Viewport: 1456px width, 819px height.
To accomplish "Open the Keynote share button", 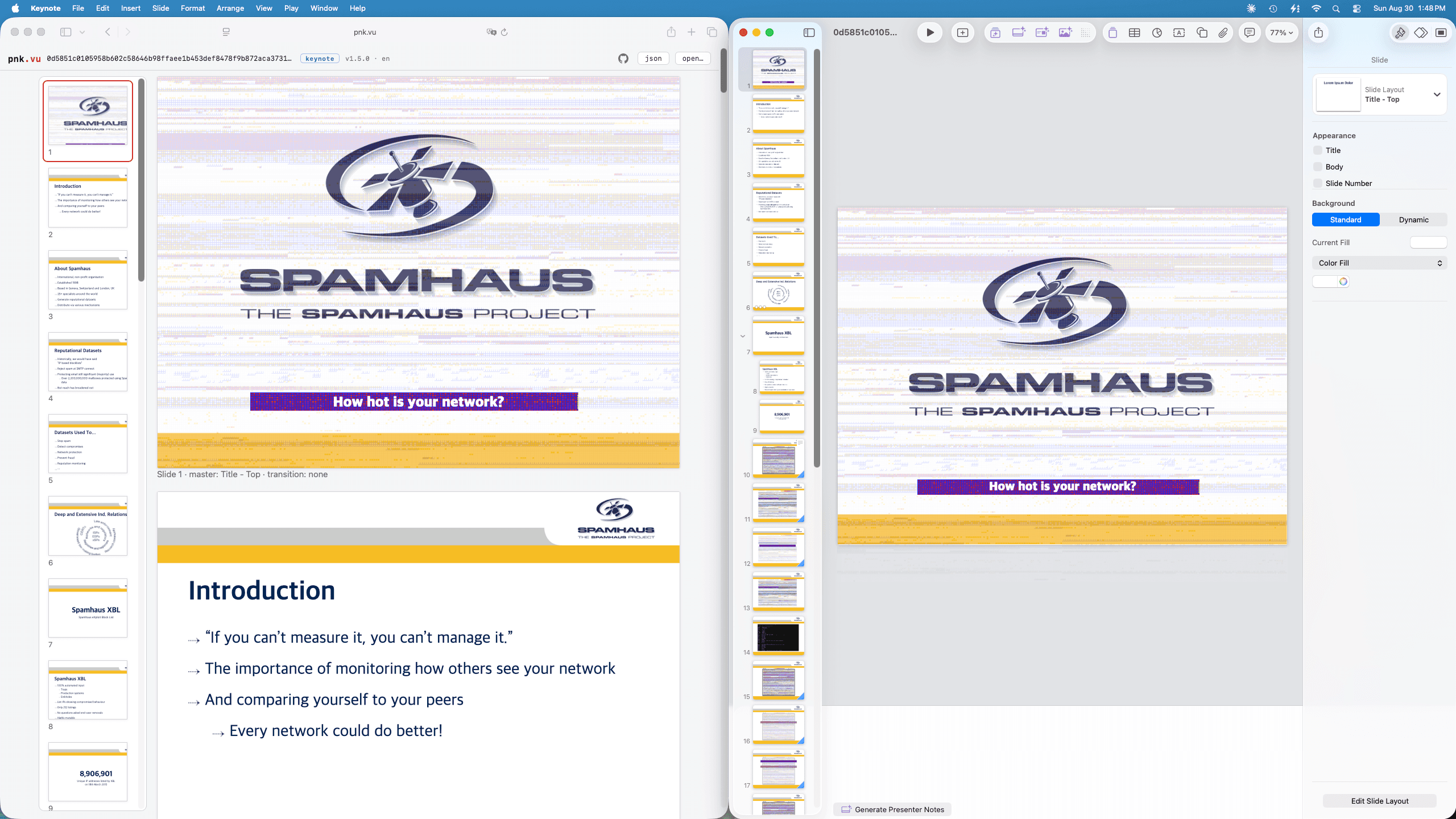I will pyautogui.click(x=1318, y=32).
